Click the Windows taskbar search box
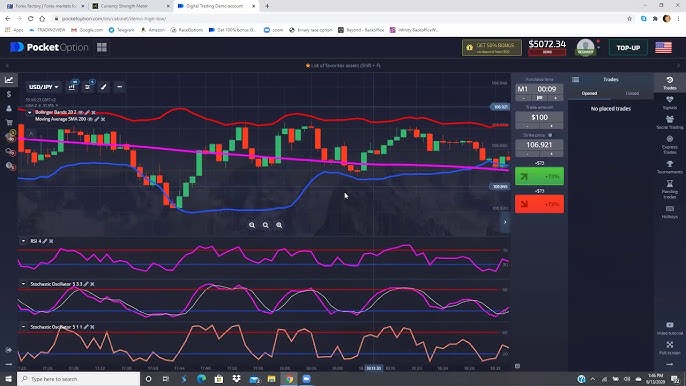 tap(79, 379)
